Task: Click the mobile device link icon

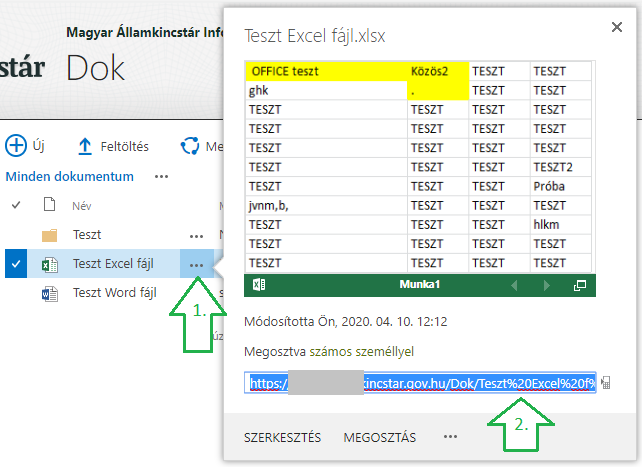Action: coord(606,383)
